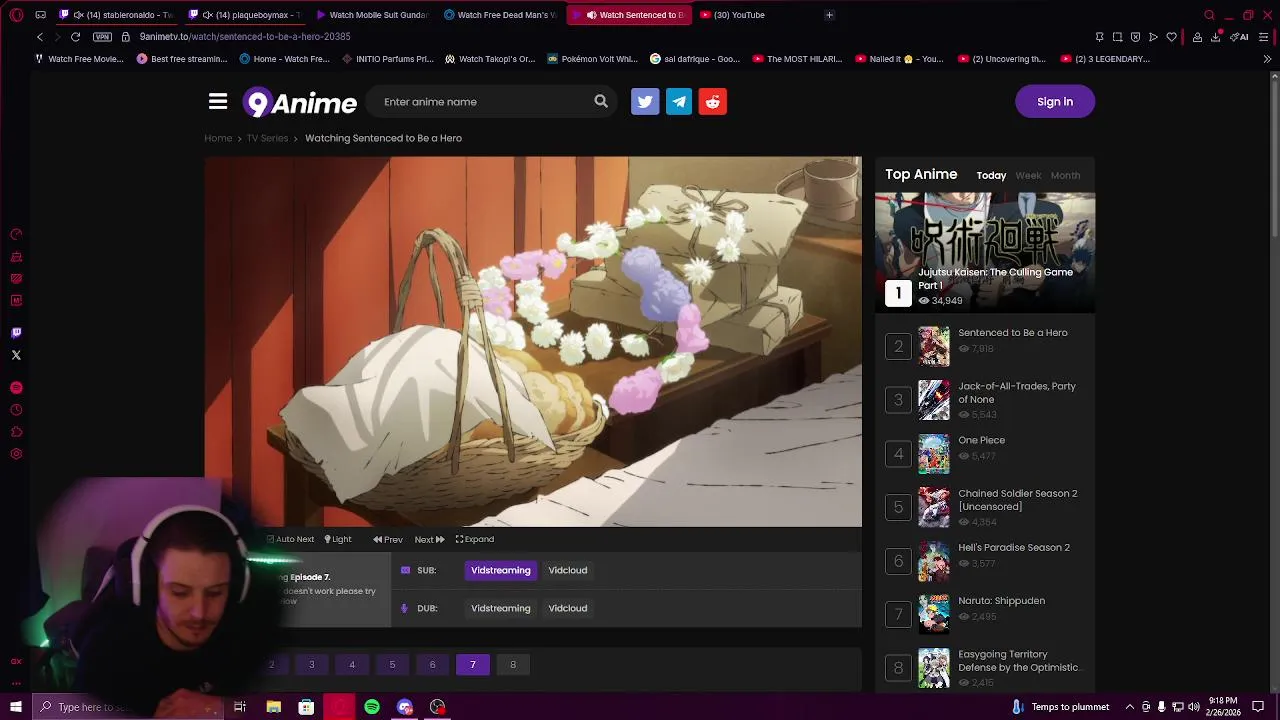Open Pokémon Volt Whi... bookmark
Image resolution: width=1280 pixels, height=720 pixels.
click(x=592, y=59)
